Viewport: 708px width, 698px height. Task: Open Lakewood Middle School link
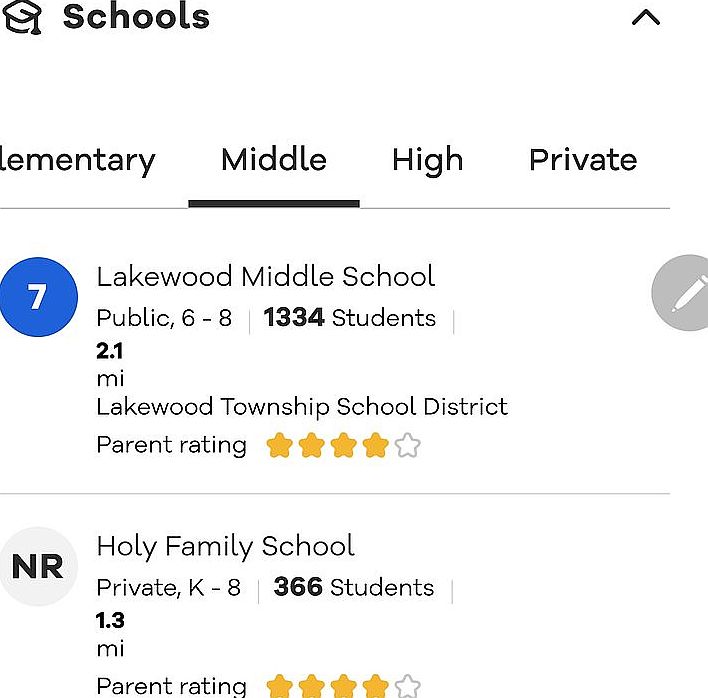[266, 276]
